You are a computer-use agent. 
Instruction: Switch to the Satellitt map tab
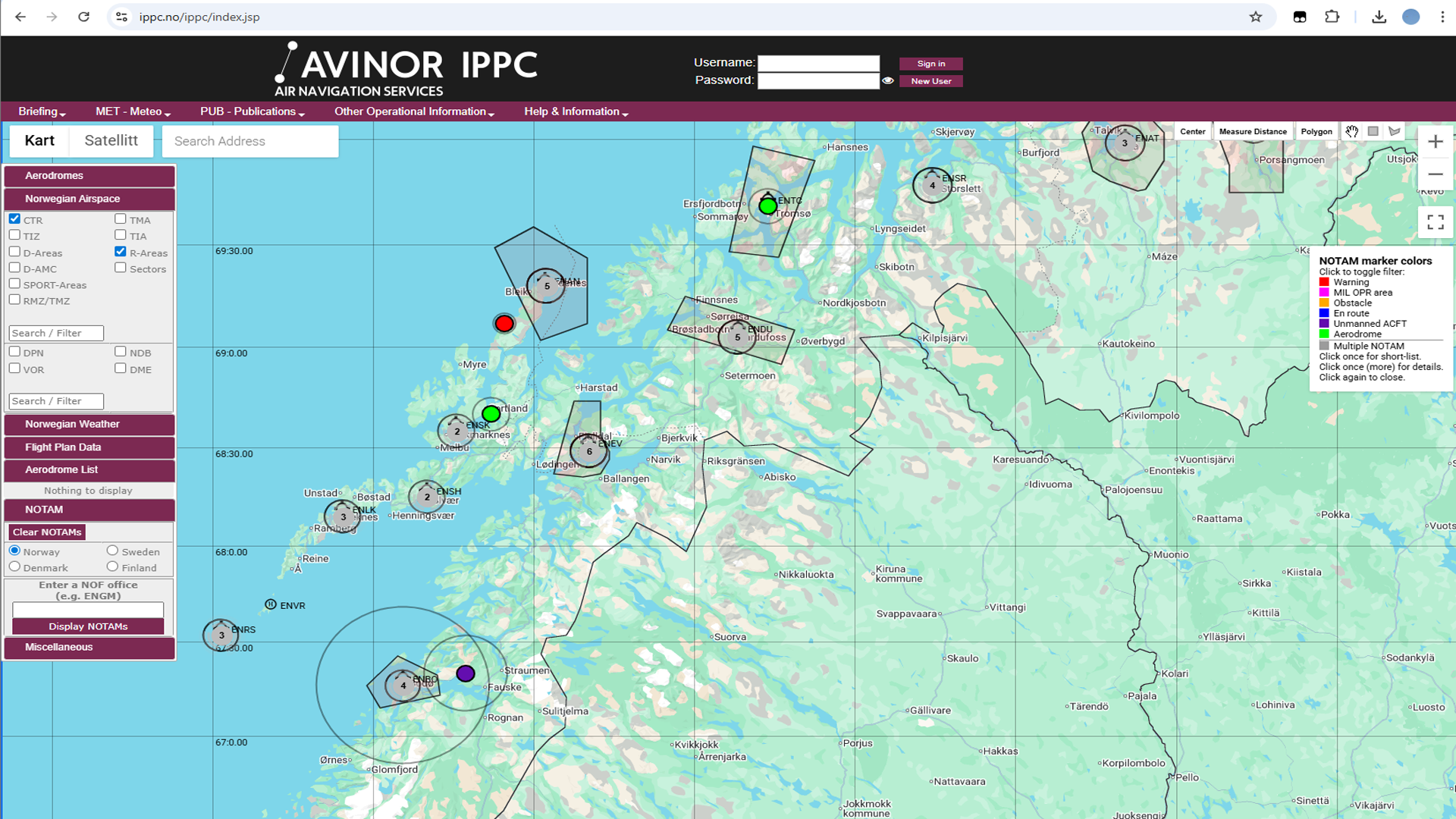(x=111, y=140)
